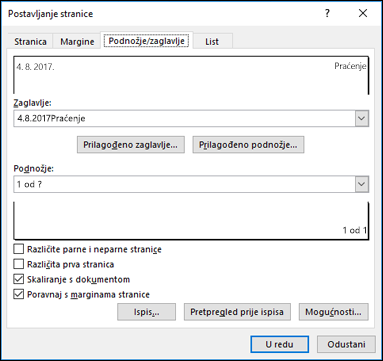Image resolution: width=383 pixels, height=361 pixels.
Task: Expand the Zaglavlje dropdown arrow
Action: coord(362,119)
